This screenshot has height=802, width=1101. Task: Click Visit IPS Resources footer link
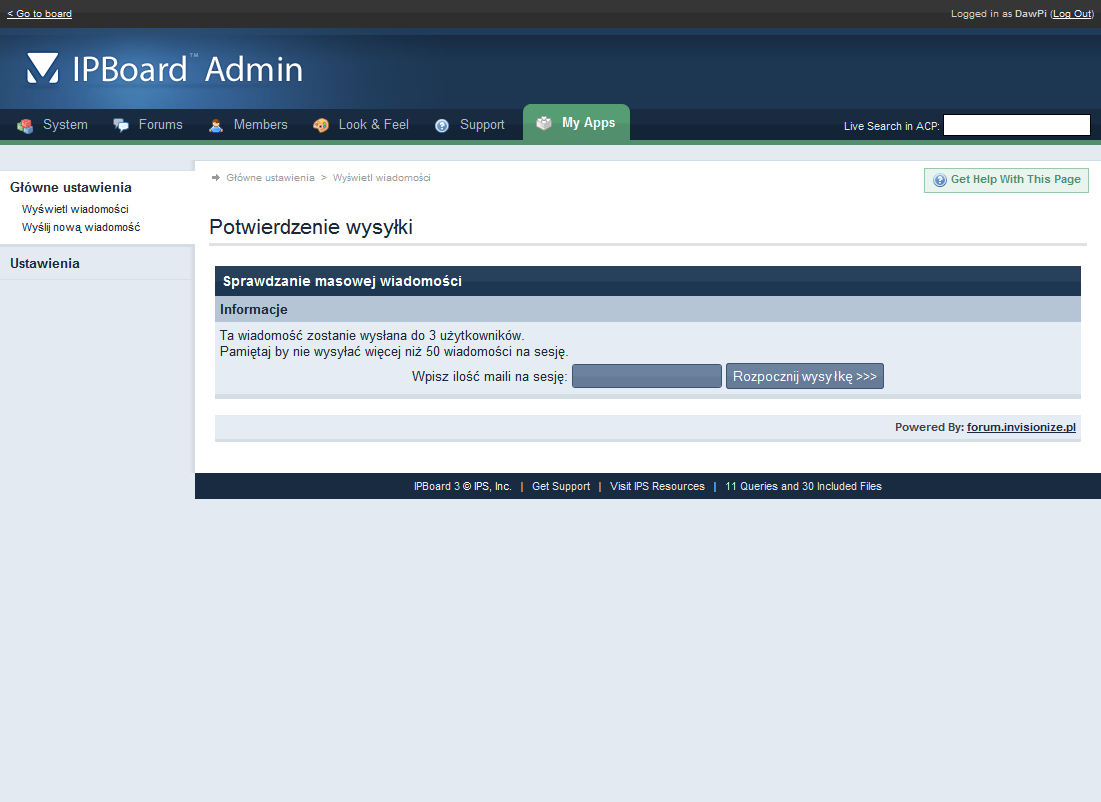click(657, 486)
